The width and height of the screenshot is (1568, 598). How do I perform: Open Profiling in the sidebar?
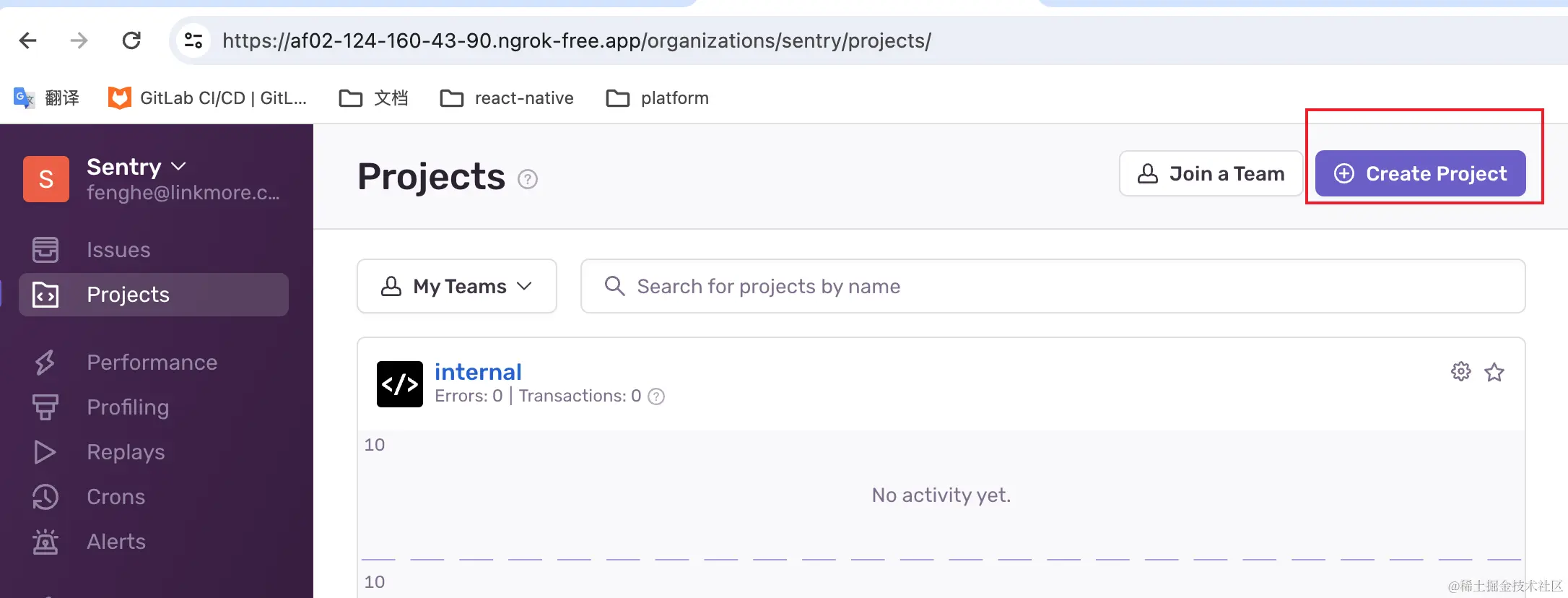154,407
